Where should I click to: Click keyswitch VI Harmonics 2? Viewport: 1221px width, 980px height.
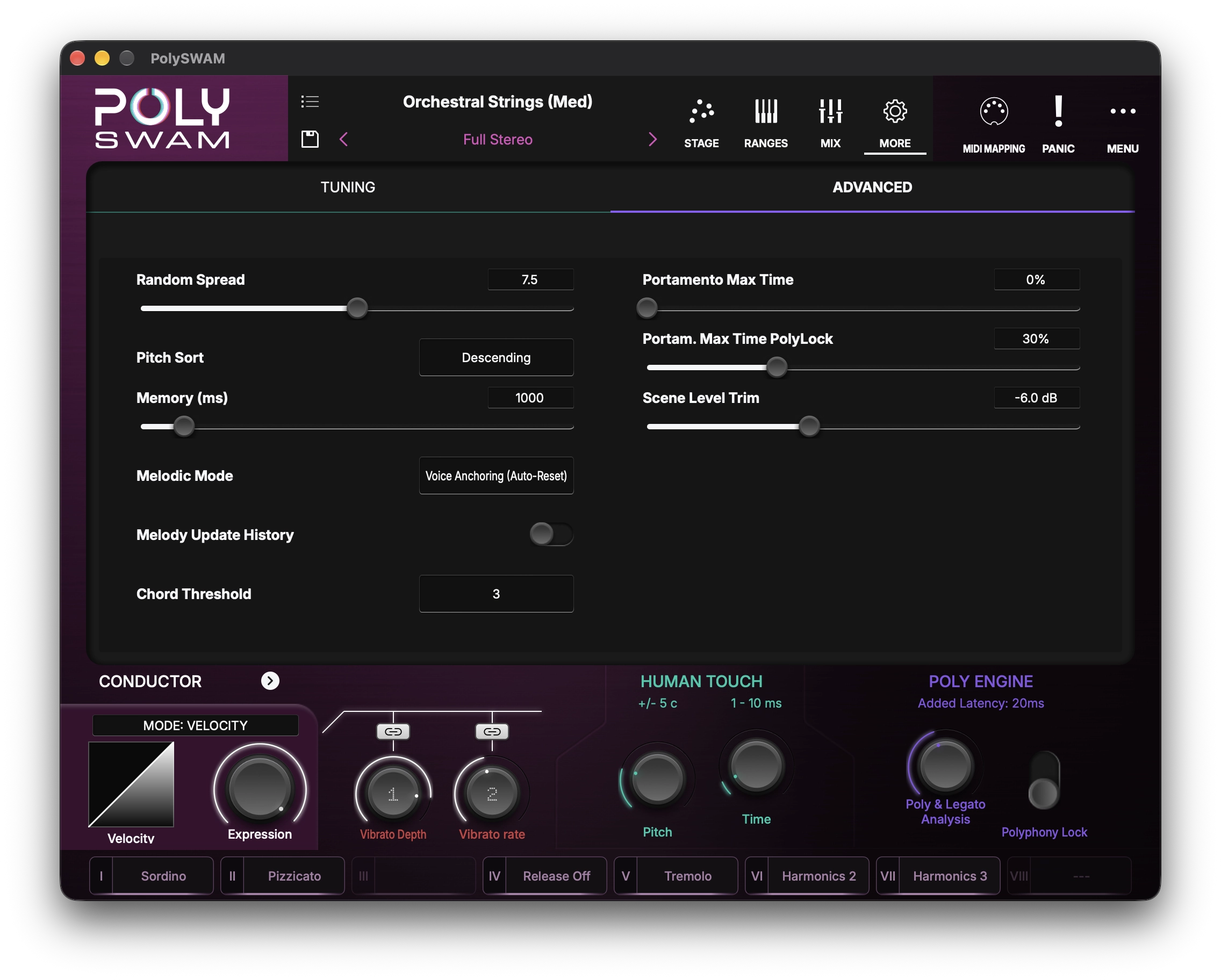tap(807, 876)
